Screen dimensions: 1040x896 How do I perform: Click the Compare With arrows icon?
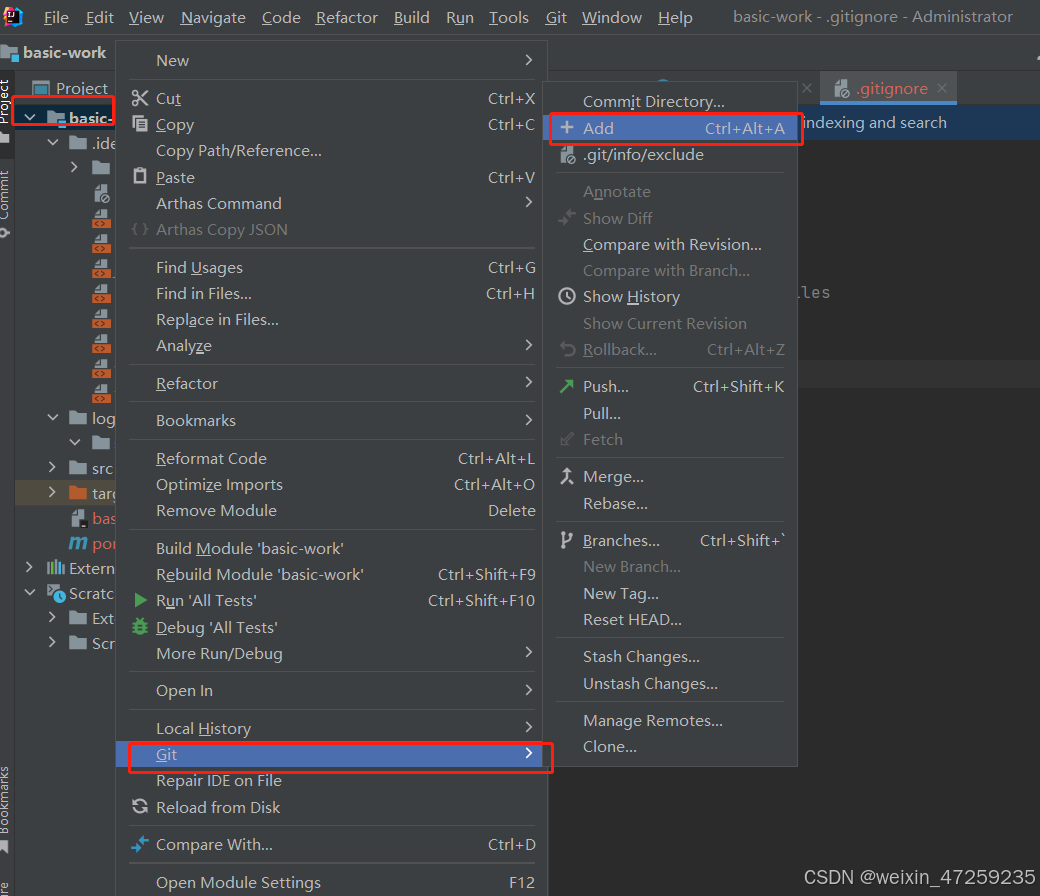[x=140, y=844]
